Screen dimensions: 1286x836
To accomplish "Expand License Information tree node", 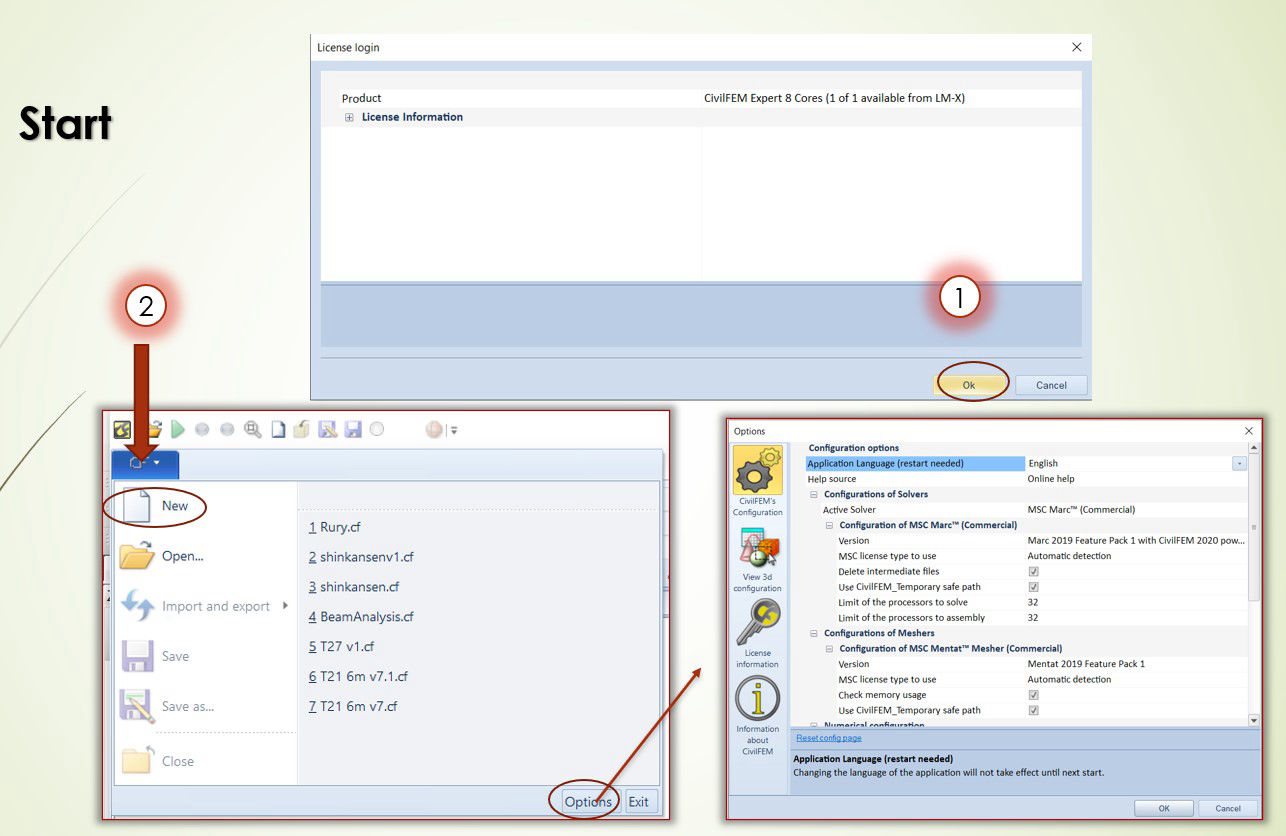I will click(349, 117).
